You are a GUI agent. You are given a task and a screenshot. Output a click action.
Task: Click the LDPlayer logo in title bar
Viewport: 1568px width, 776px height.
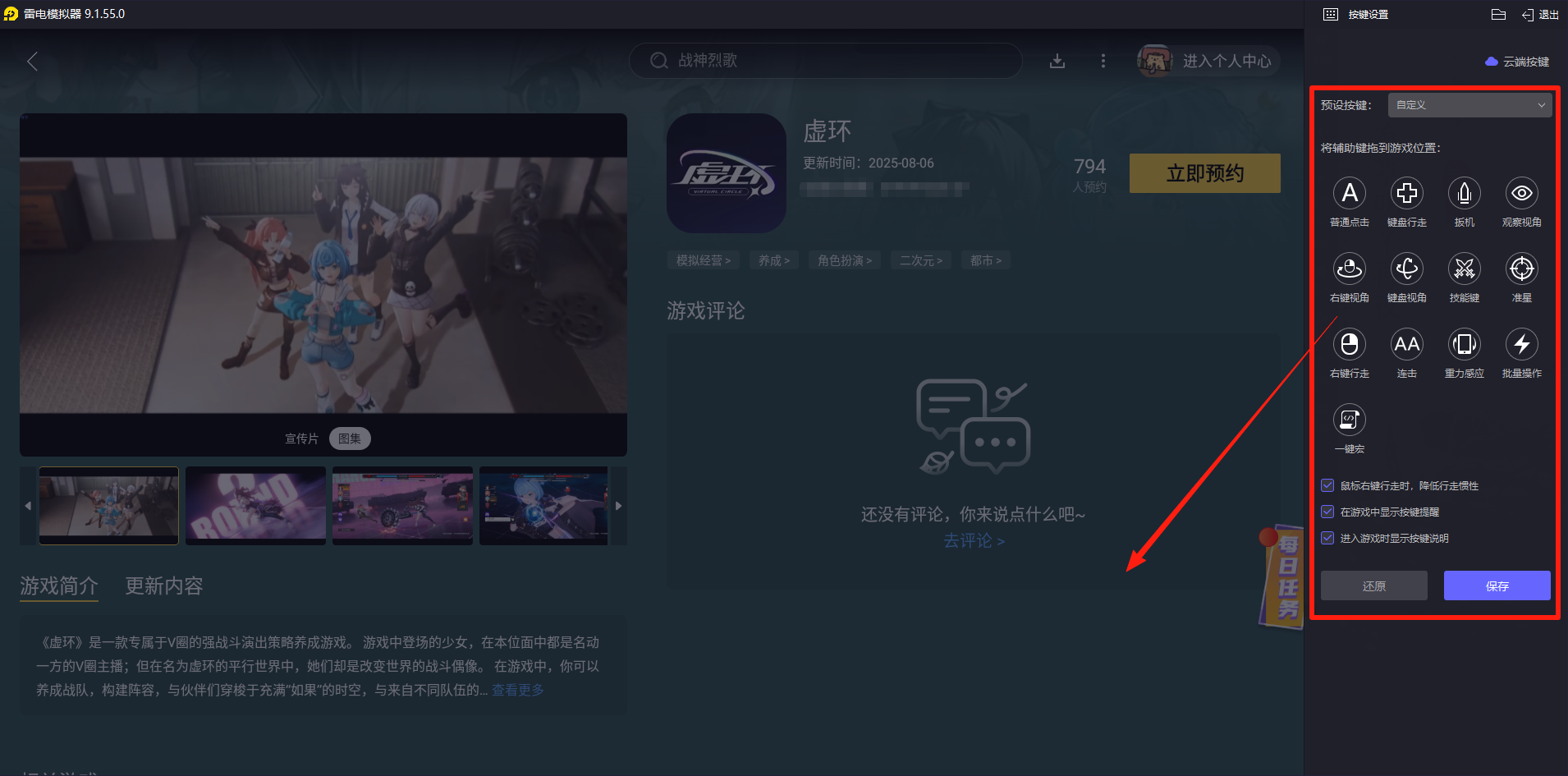(11, 14)
